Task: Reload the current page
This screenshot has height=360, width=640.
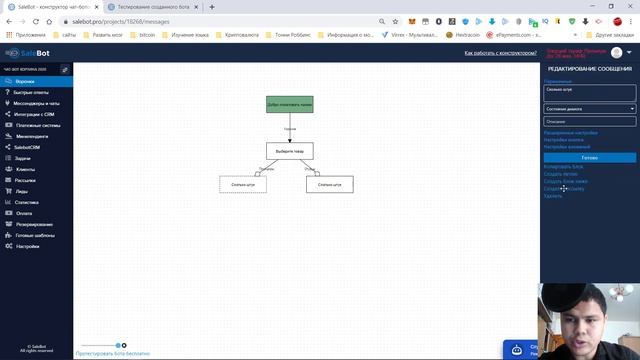Action: coord(36,22)
